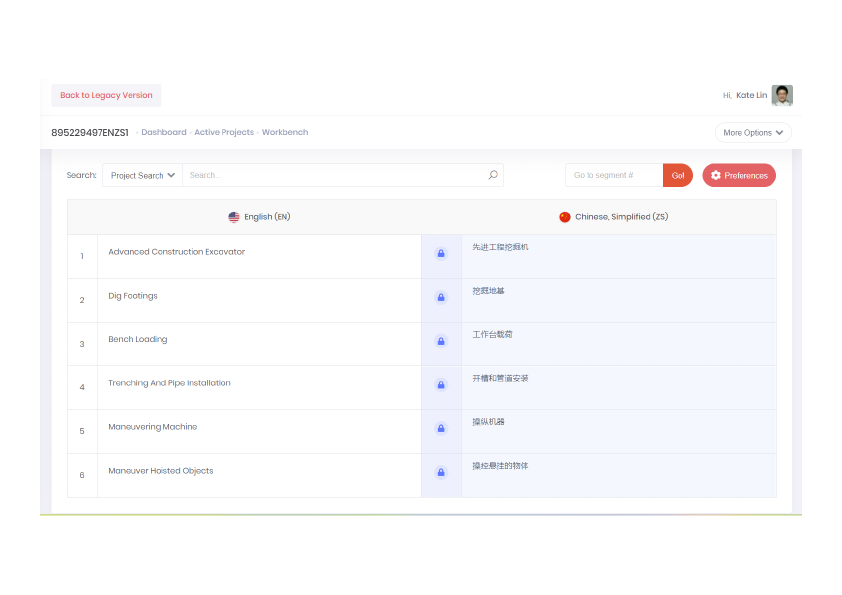Open the Project Search dropdown
This screenshot has height=595, width=842.
point(141,174)
